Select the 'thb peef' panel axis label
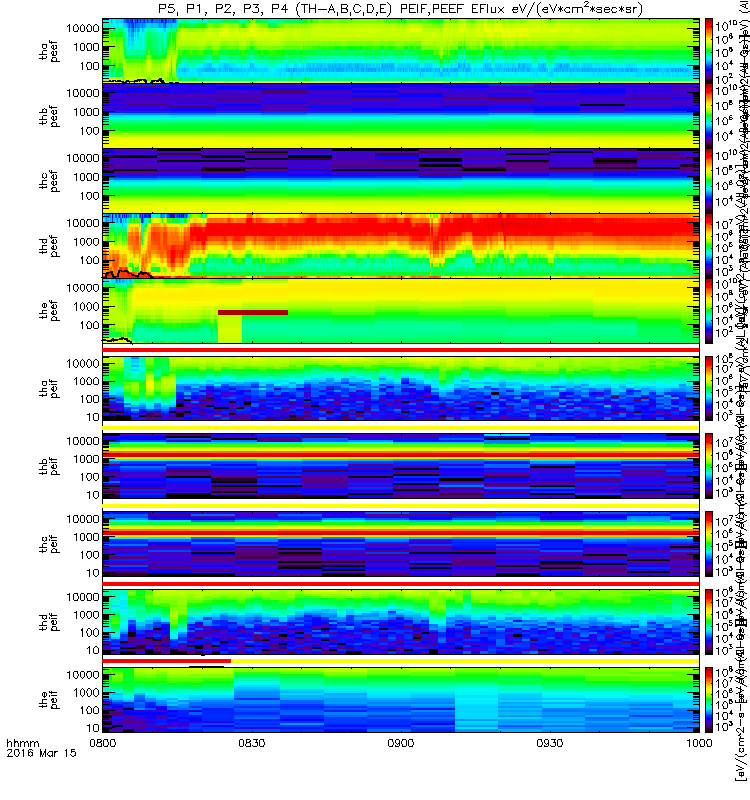750x800 pixels. pos(49,116)
